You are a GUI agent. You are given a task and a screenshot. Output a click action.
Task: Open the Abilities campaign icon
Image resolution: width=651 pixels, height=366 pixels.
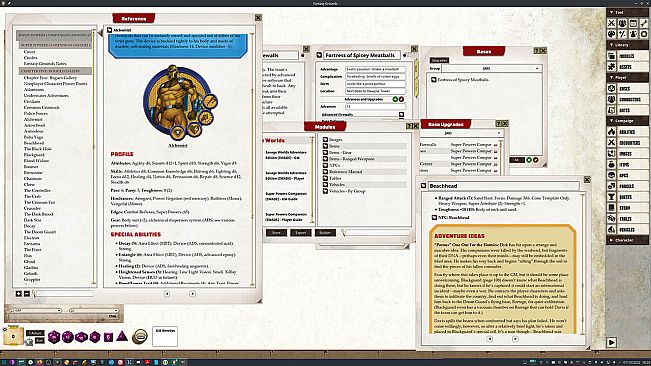[x=612, y=132]
